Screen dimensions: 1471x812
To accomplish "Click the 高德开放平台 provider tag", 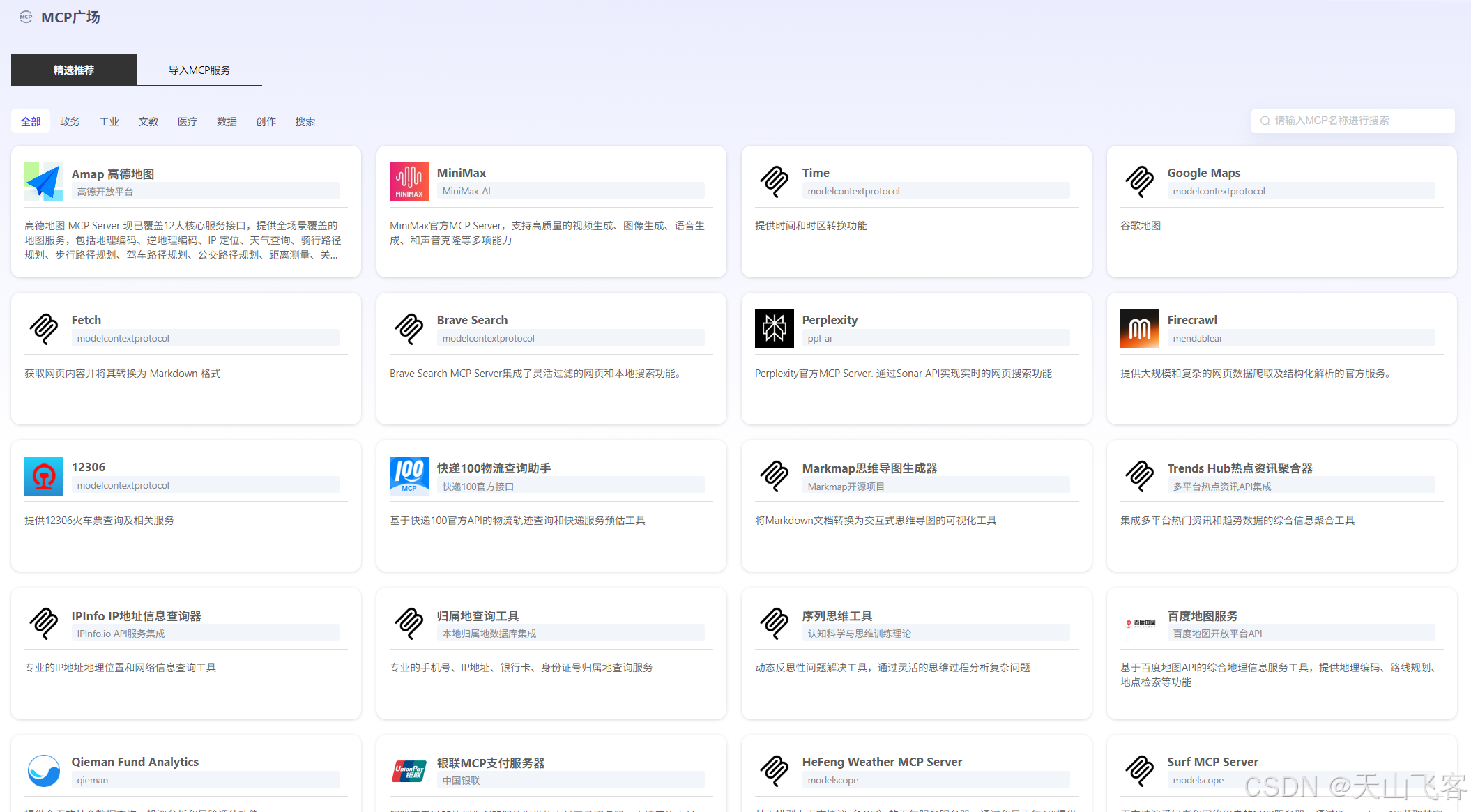I will tap(206, 192).
